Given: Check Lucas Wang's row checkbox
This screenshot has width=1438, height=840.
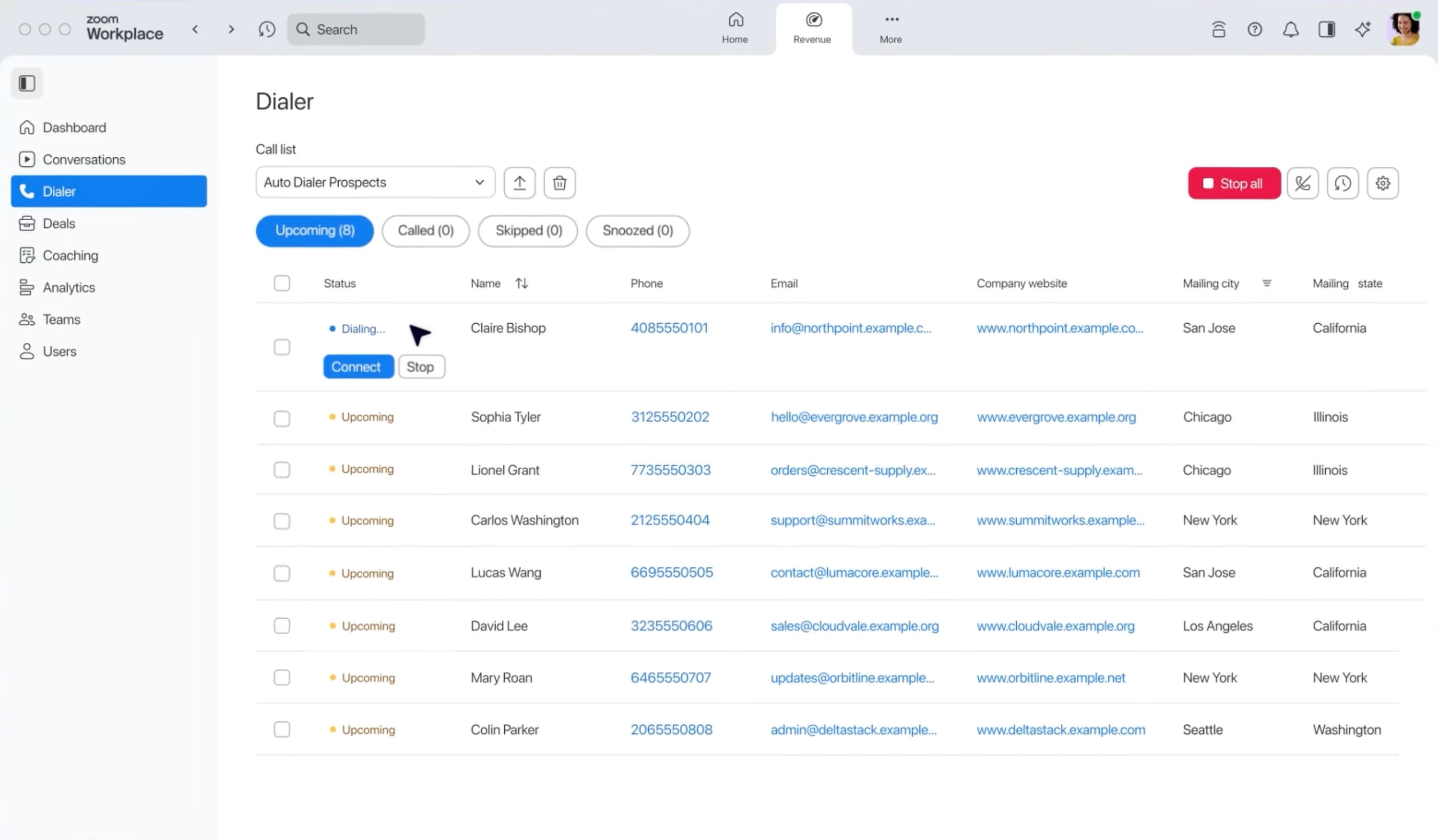Looking at the screenshot, I should [x=282, y=573].
